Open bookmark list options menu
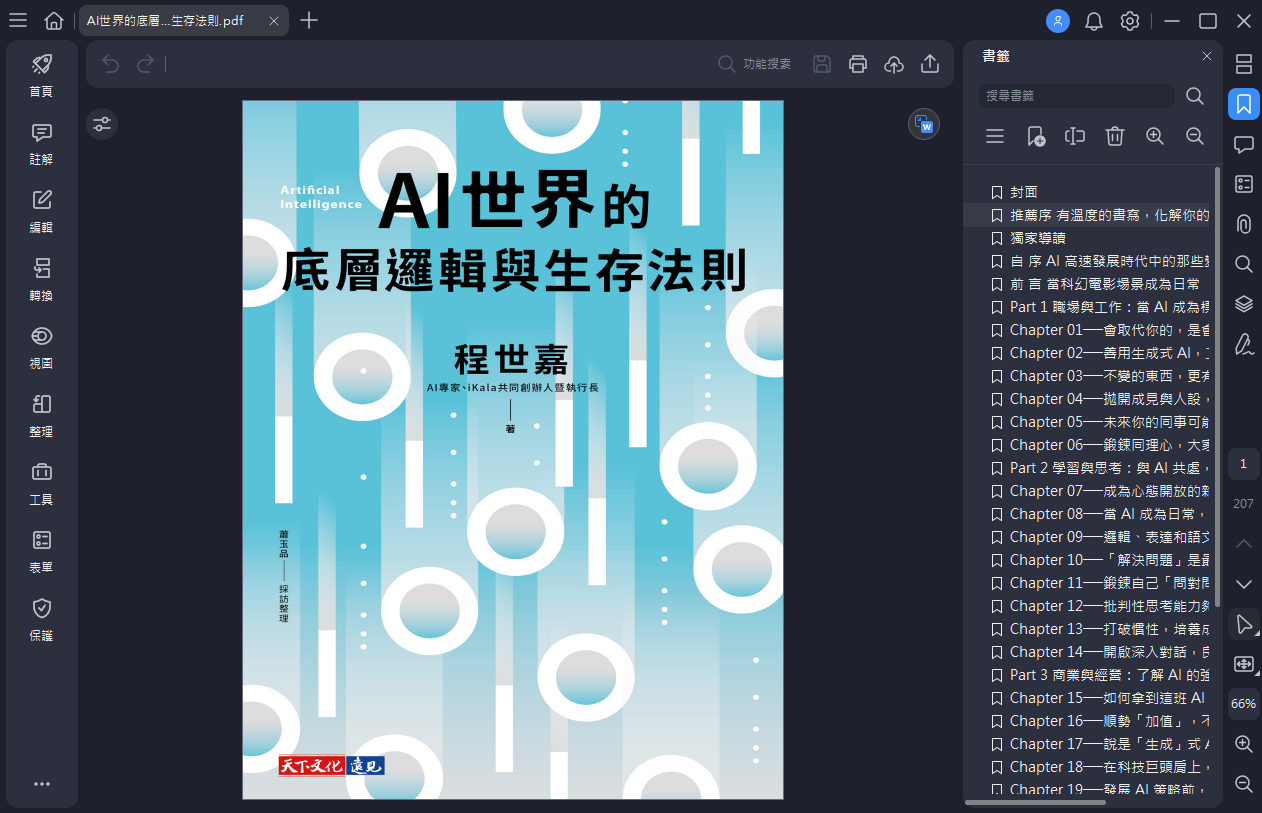 pos(995,136)
